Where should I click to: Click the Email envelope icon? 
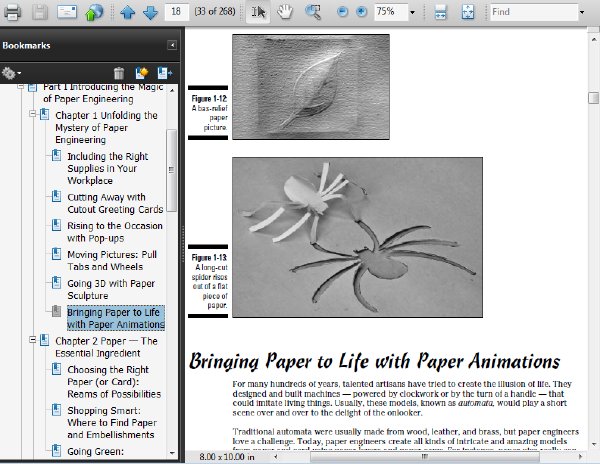pyautogui.click(x=67, y=12)
